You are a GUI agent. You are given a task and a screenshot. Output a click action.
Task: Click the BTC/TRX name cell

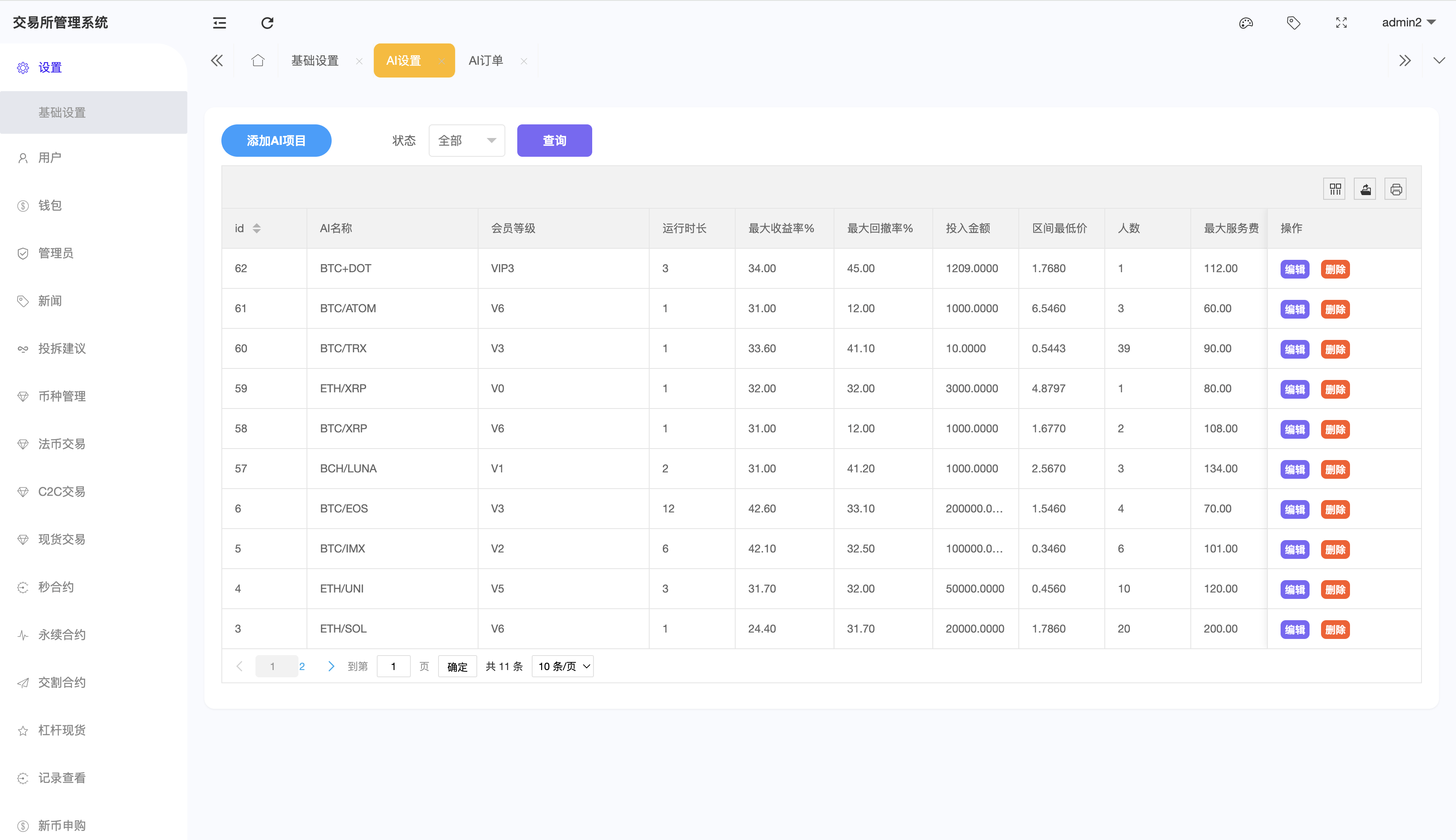[392, 348]
